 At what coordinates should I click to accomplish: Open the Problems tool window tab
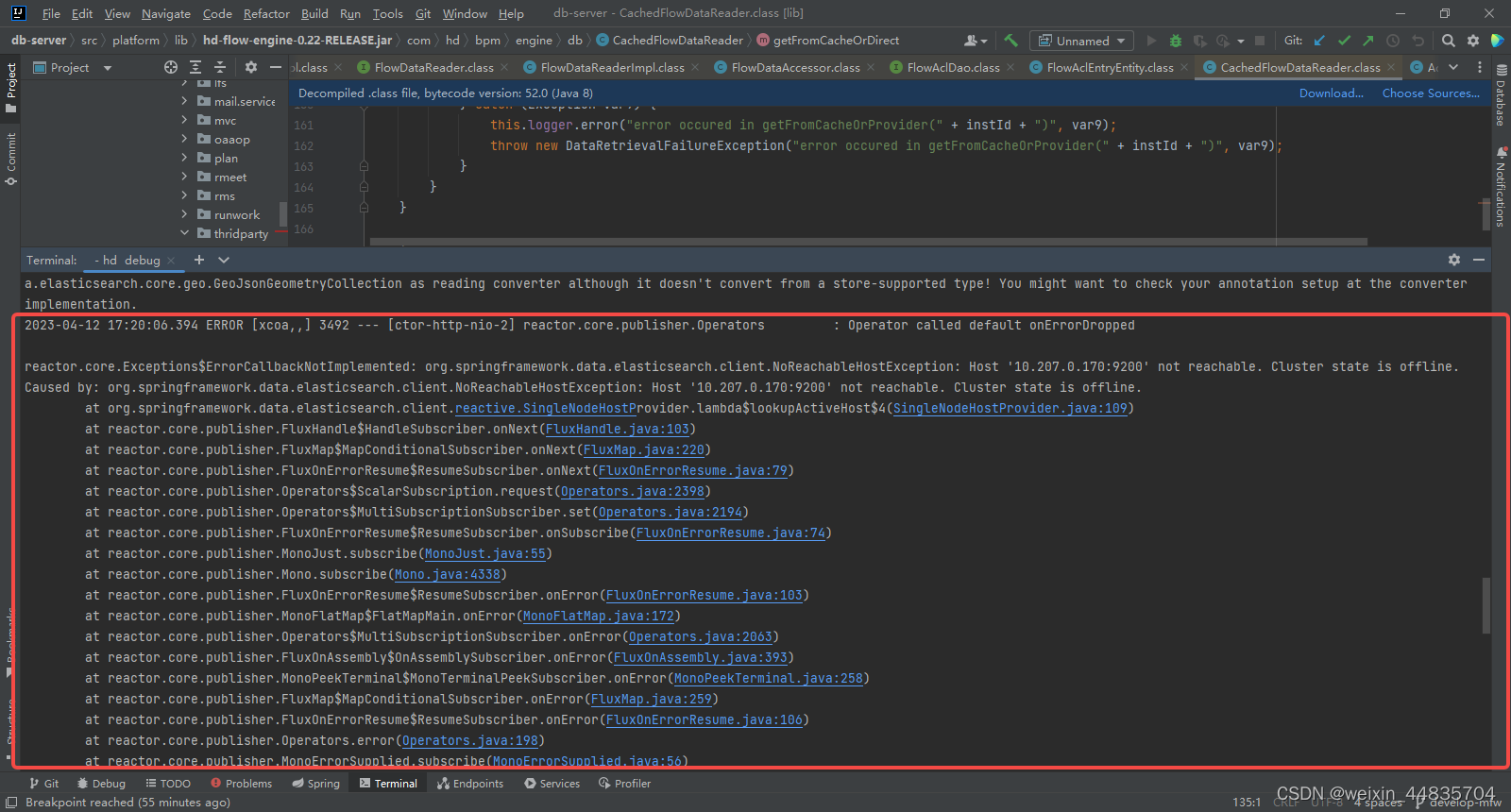[x=241, y=784]
